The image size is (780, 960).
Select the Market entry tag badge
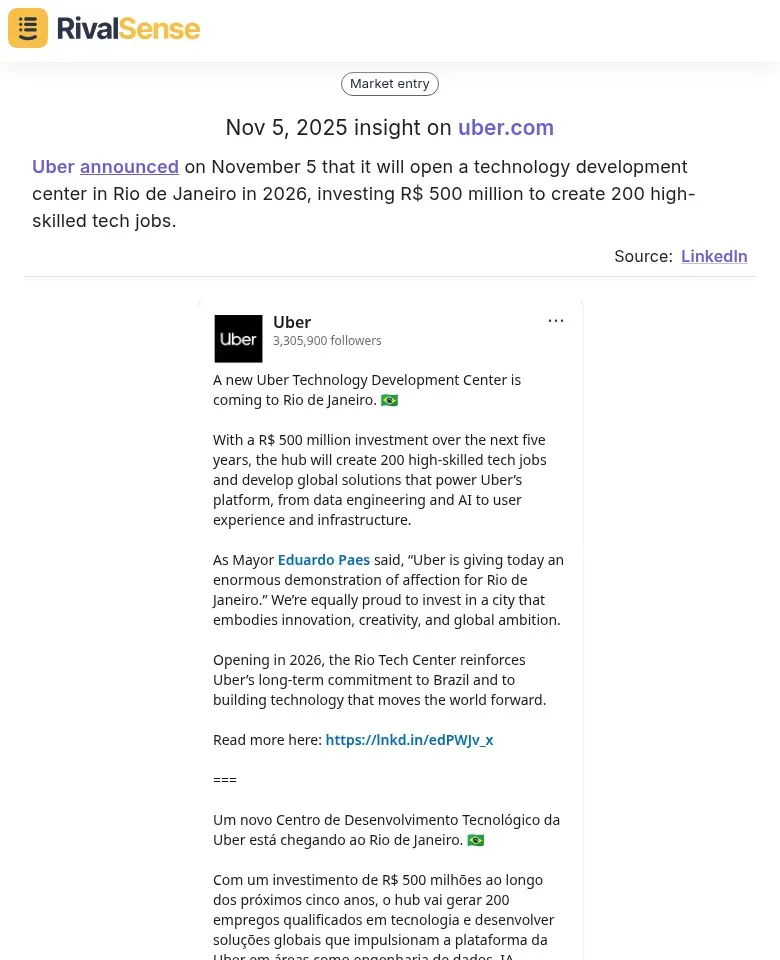[390, 84]
